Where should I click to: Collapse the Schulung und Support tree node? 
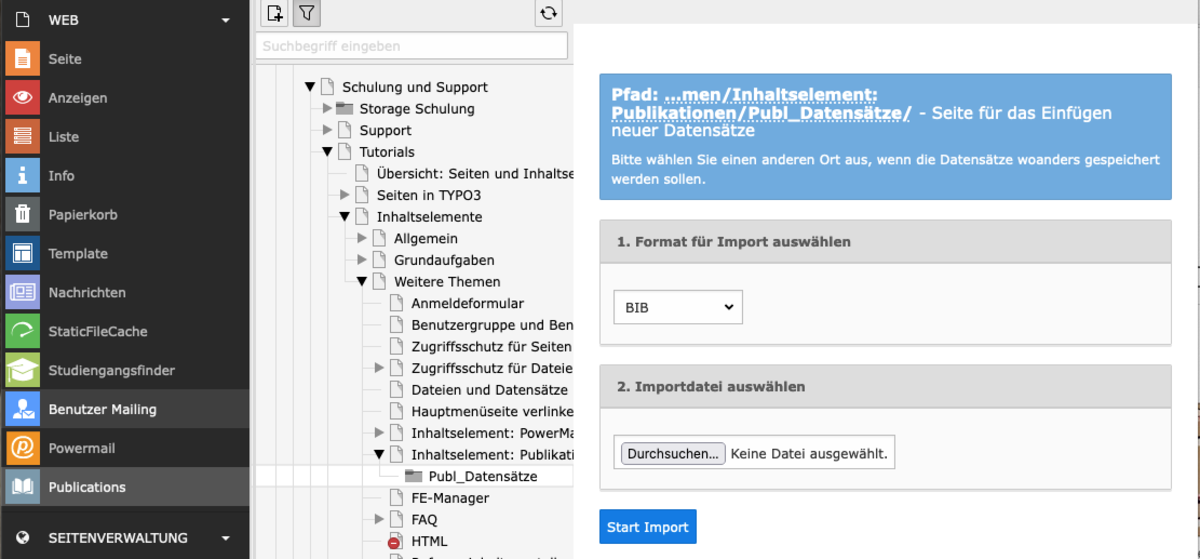(310, 88)
